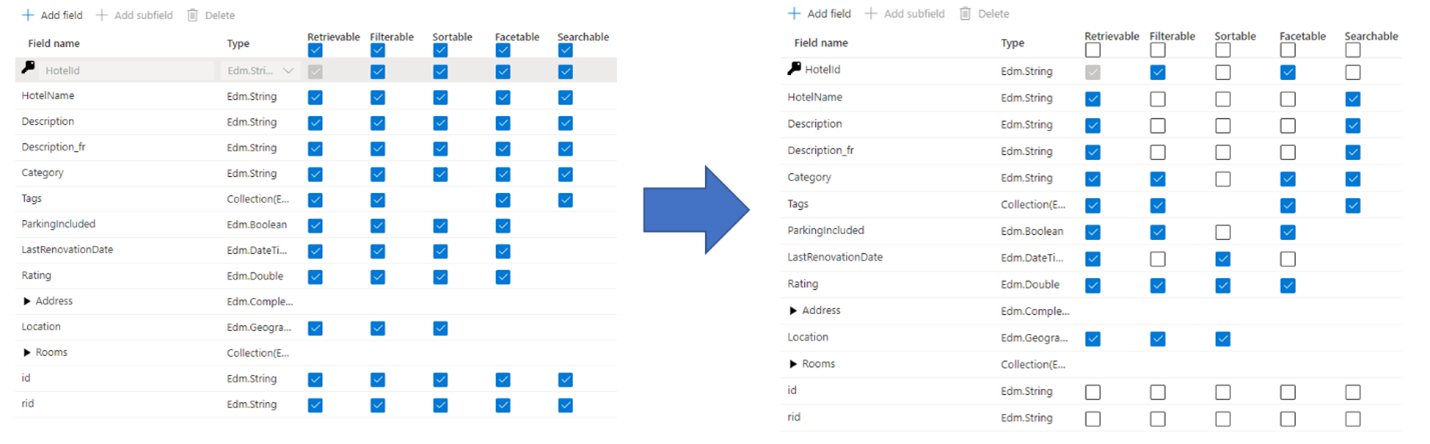Image resolution: width=1430 pixels, height=444 pixels.
Task: Click the trash Delete icon in right panel
Action: tap(965, 13)
